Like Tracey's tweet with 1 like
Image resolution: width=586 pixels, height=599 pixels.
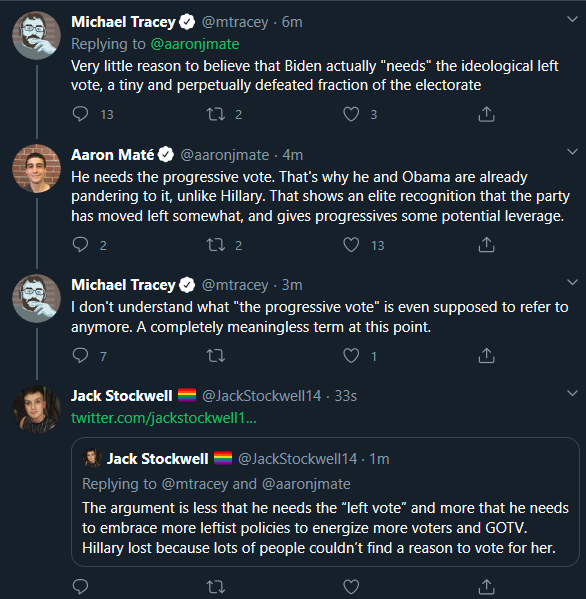[x=351, y=356]
